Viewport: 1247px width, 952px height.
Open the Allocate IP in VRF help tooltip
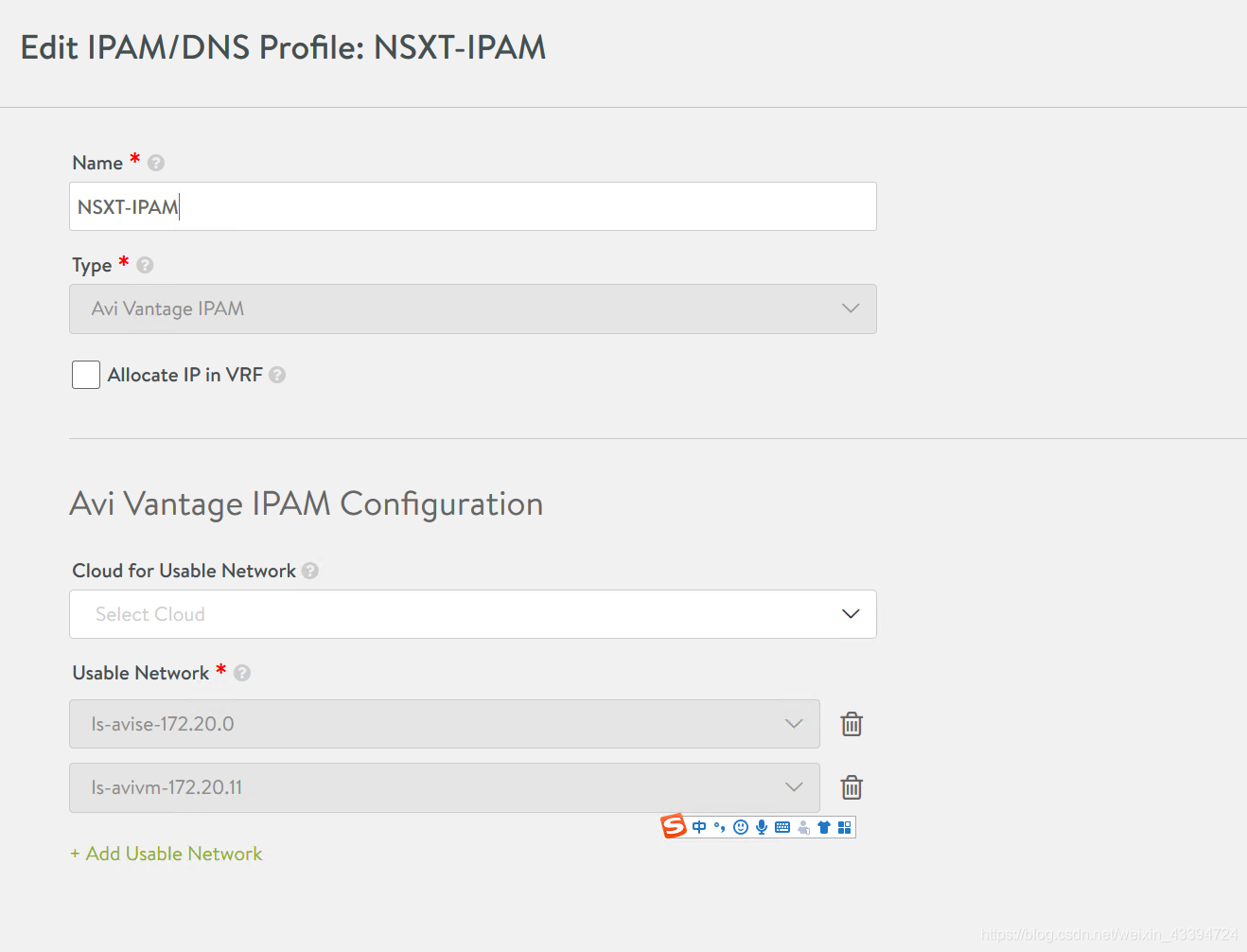pos(277,375)
